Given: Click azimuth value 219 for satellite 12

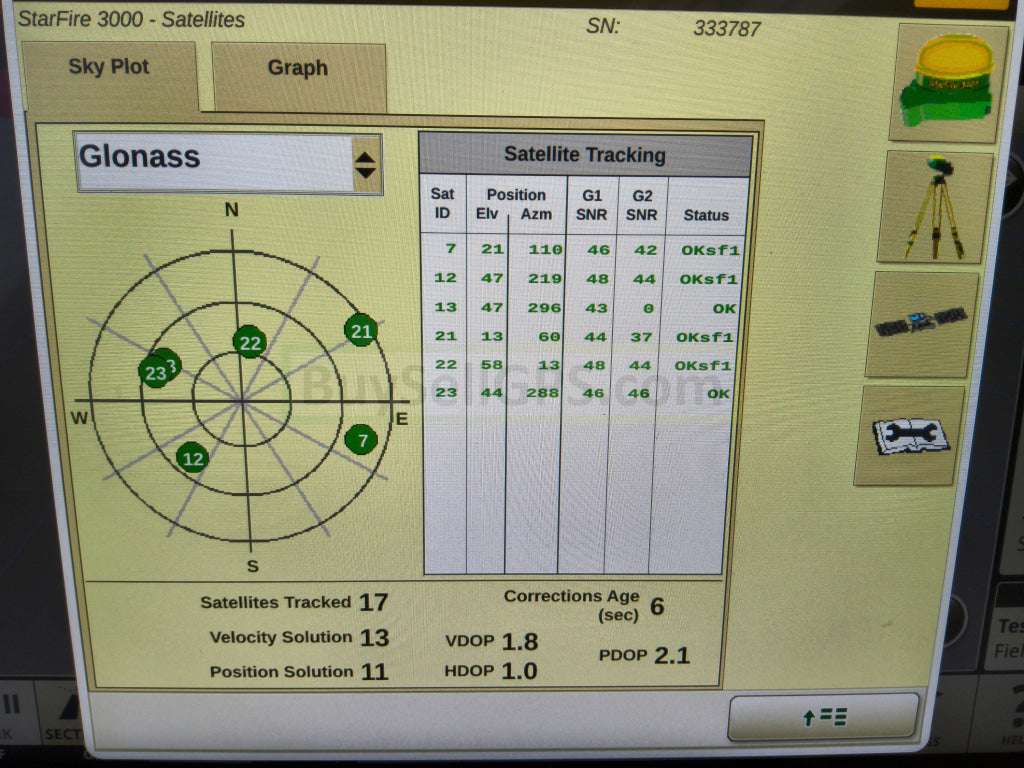Looking at the screenshot, I should coord(545,279).
